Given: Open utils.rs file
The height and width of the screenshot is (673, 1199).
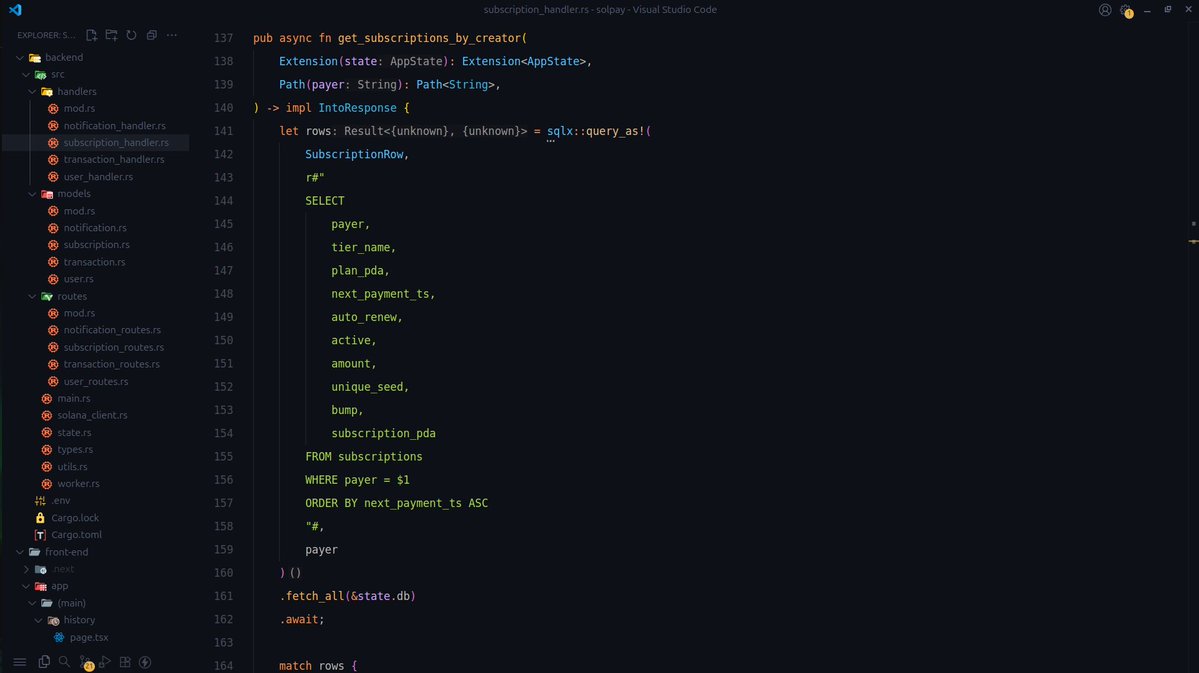Looking at the screenshot, I should tap(72, 467).
